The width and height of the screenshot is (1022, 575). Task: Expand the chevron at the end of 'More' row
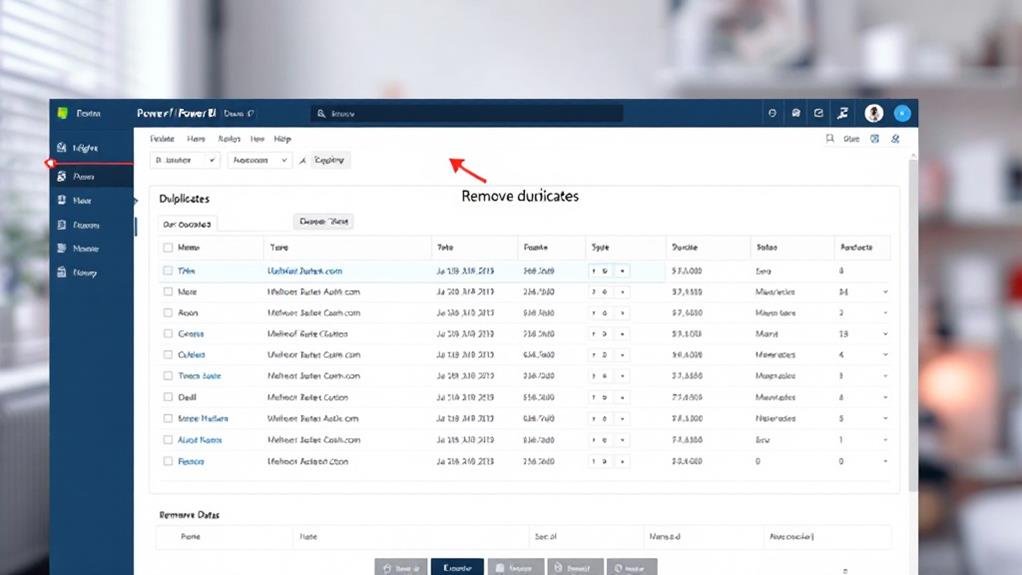885,292
